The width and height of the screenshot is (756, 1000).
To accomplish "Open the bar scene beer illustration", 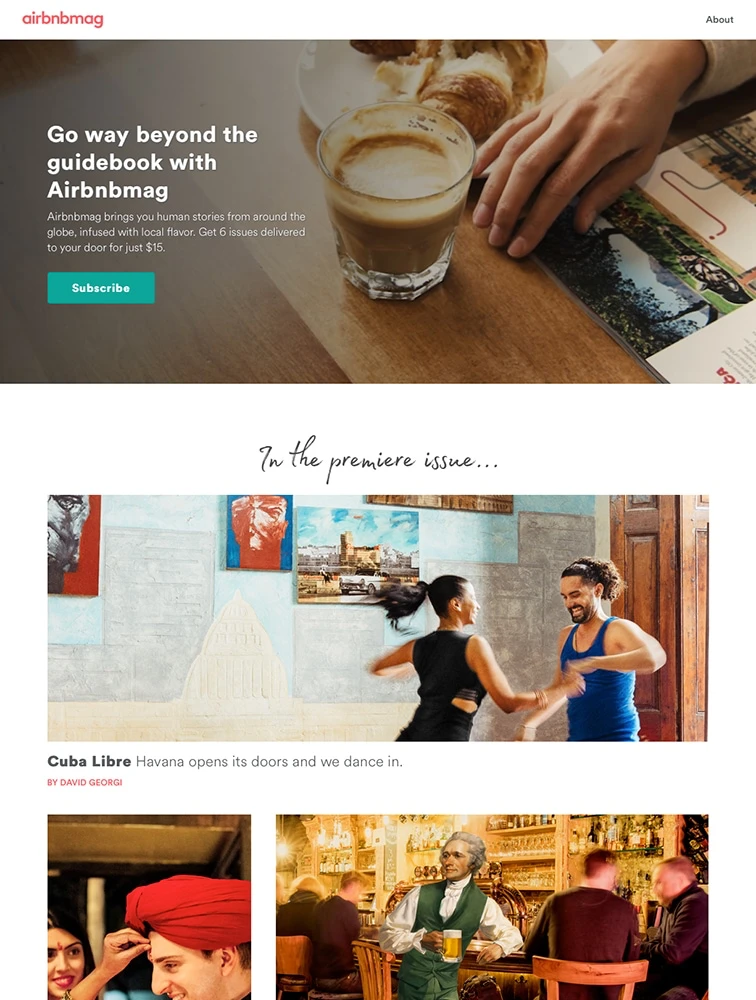I will click(x=492, y=907).
